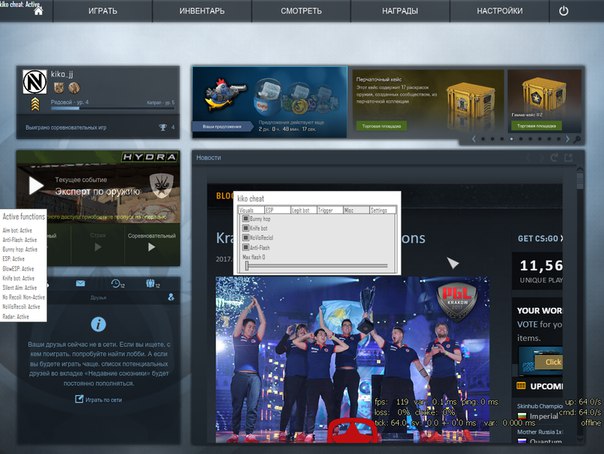This screenshot has height=454, width=604.
Task: Adjust the Max flash slider
Action: coord(318,266)
